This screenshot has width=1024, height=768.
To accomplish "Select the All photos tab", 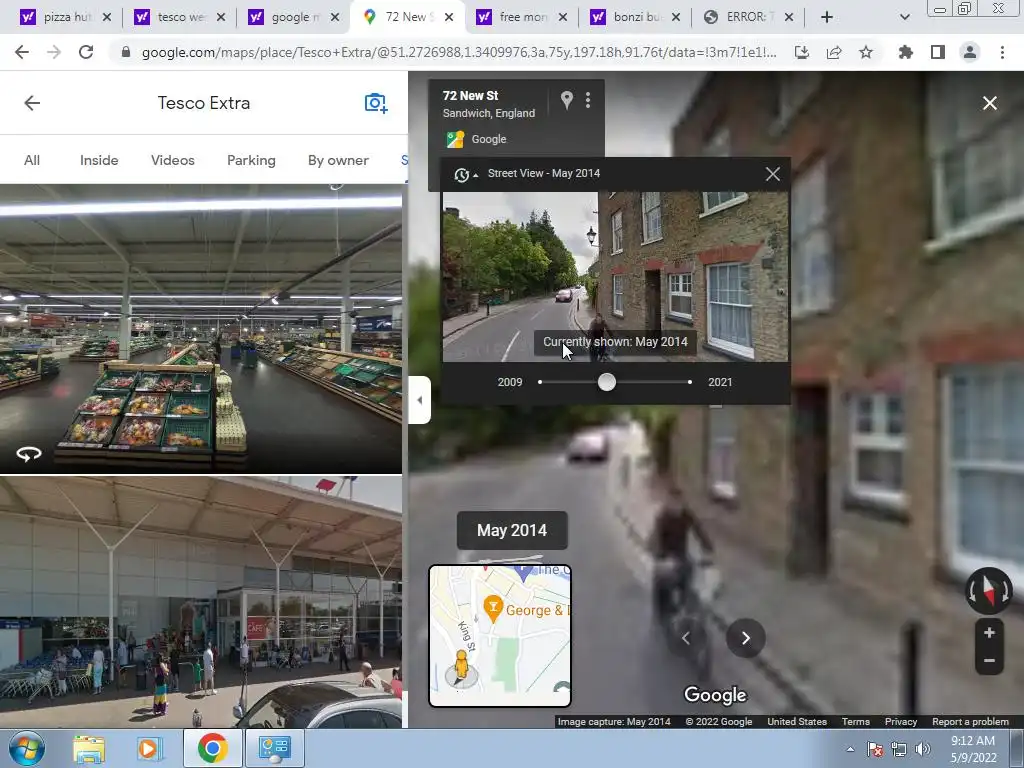I will (x=32, y=160).
